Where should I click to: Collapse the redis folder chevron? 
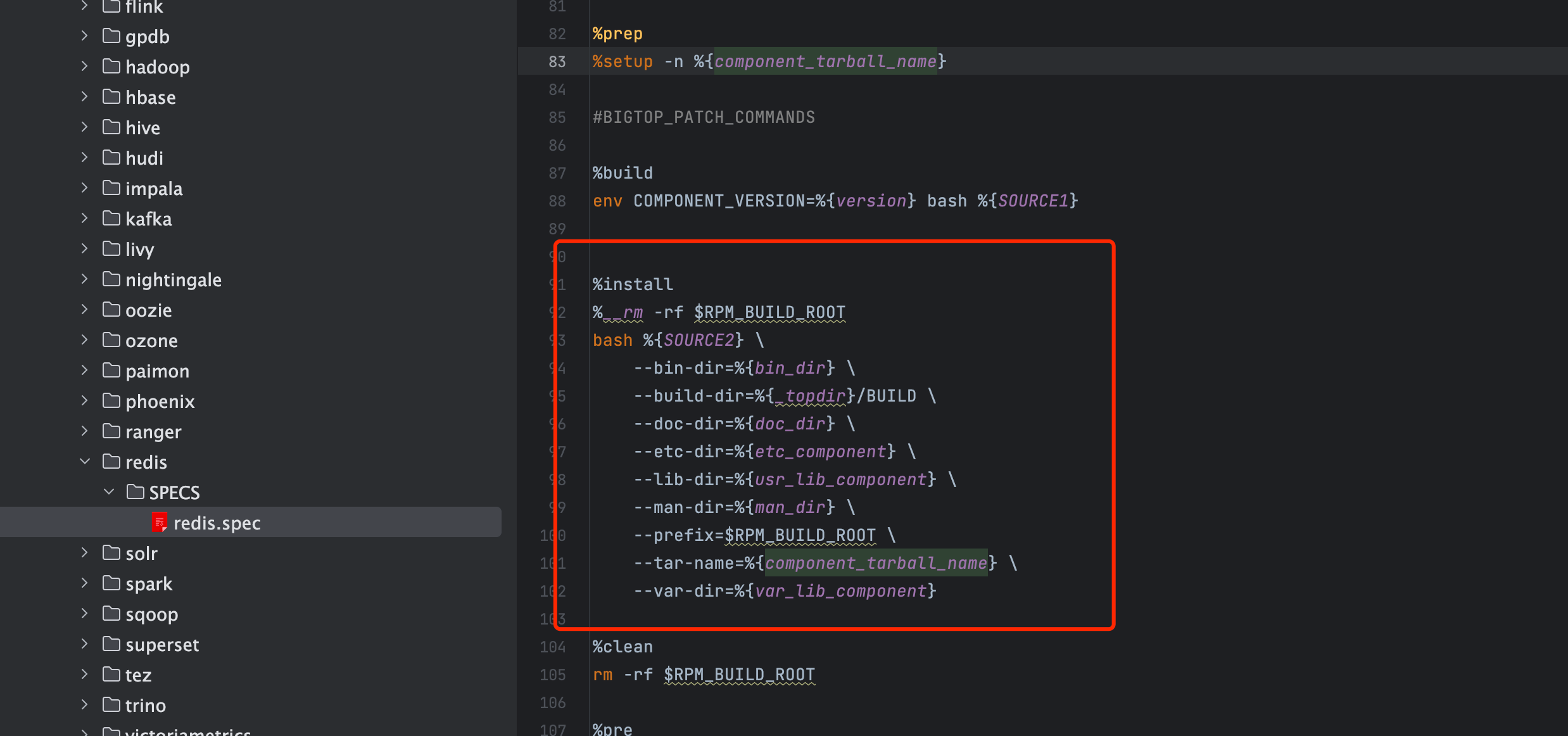85,462
